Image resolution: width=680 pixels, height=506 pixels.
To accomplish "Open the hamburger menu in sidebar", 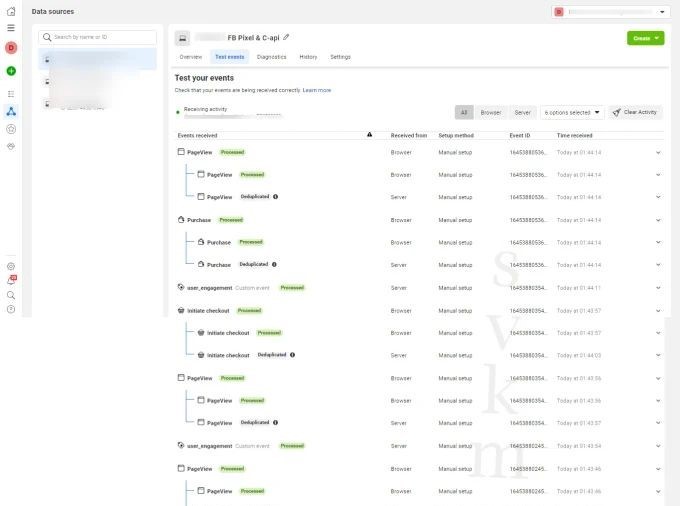I will coord(11,28).
